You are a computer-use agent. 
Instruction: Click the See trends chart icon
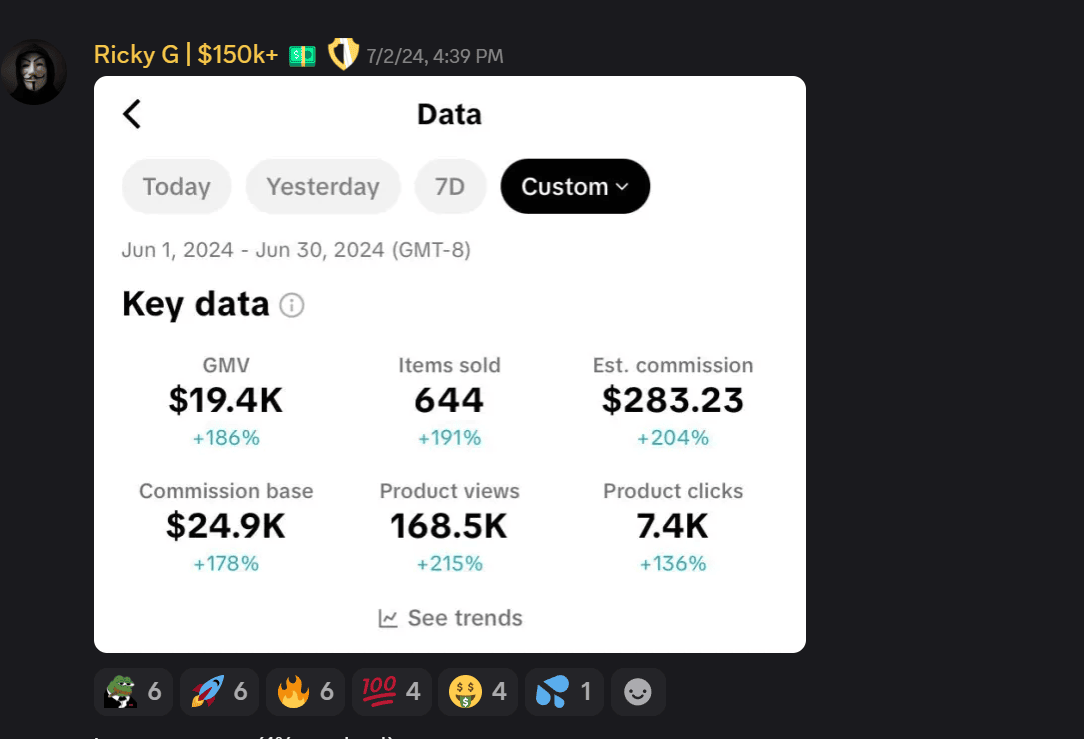(x=388, y=619)
